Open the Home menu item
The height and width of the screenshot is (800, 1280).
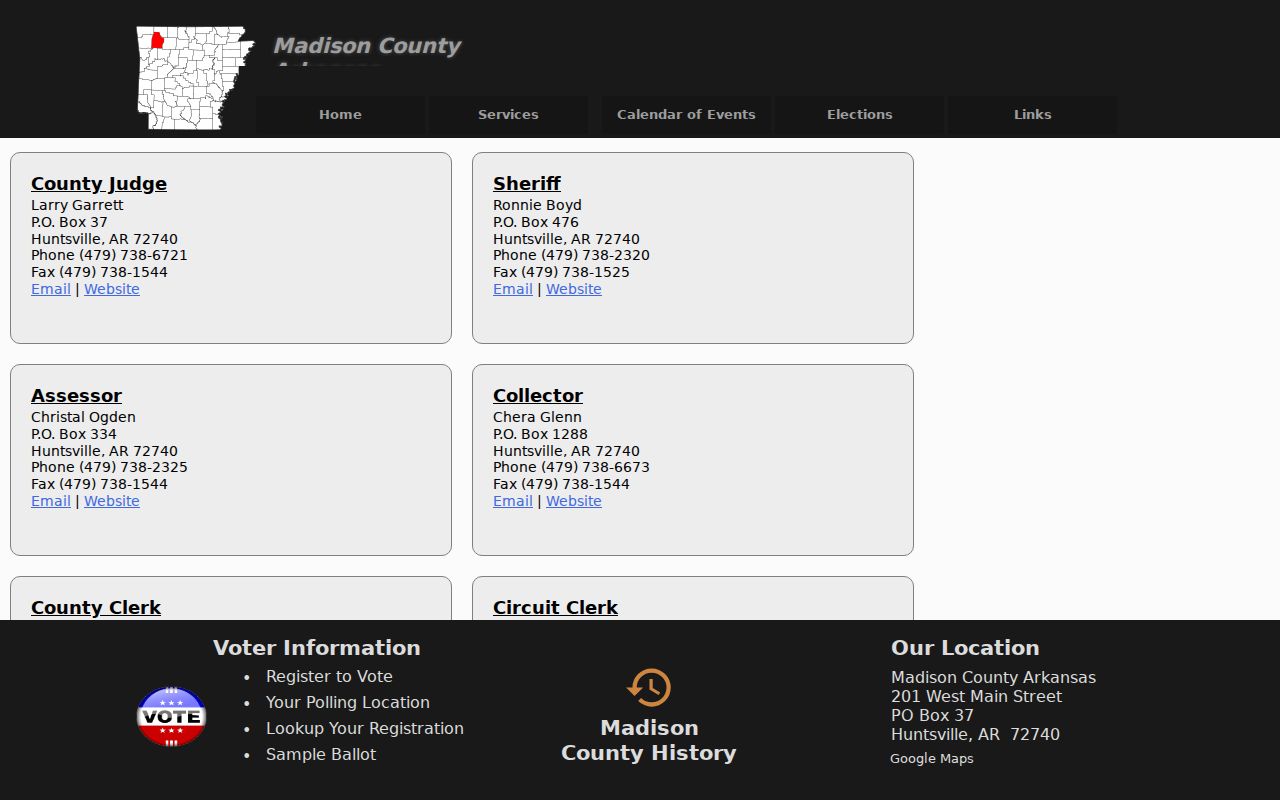click(340, 114)
